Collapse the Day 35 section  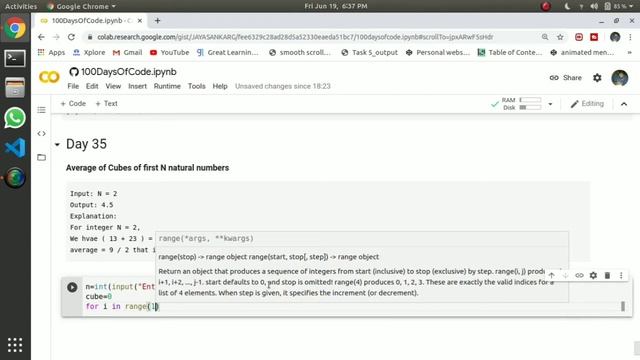(x=57, y=144)
